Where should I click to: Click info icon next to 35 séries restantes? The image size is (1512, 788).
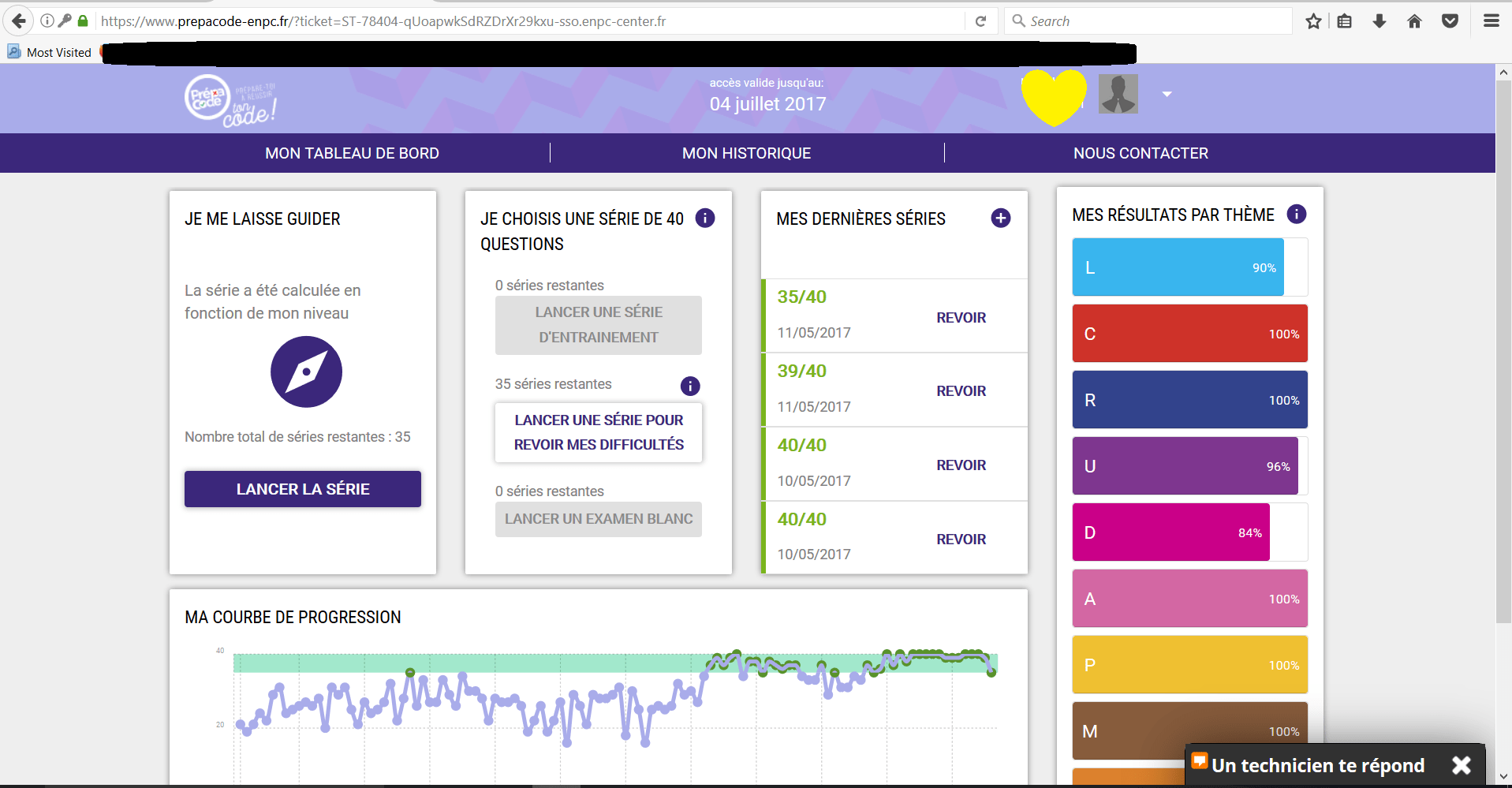point(690,386)
